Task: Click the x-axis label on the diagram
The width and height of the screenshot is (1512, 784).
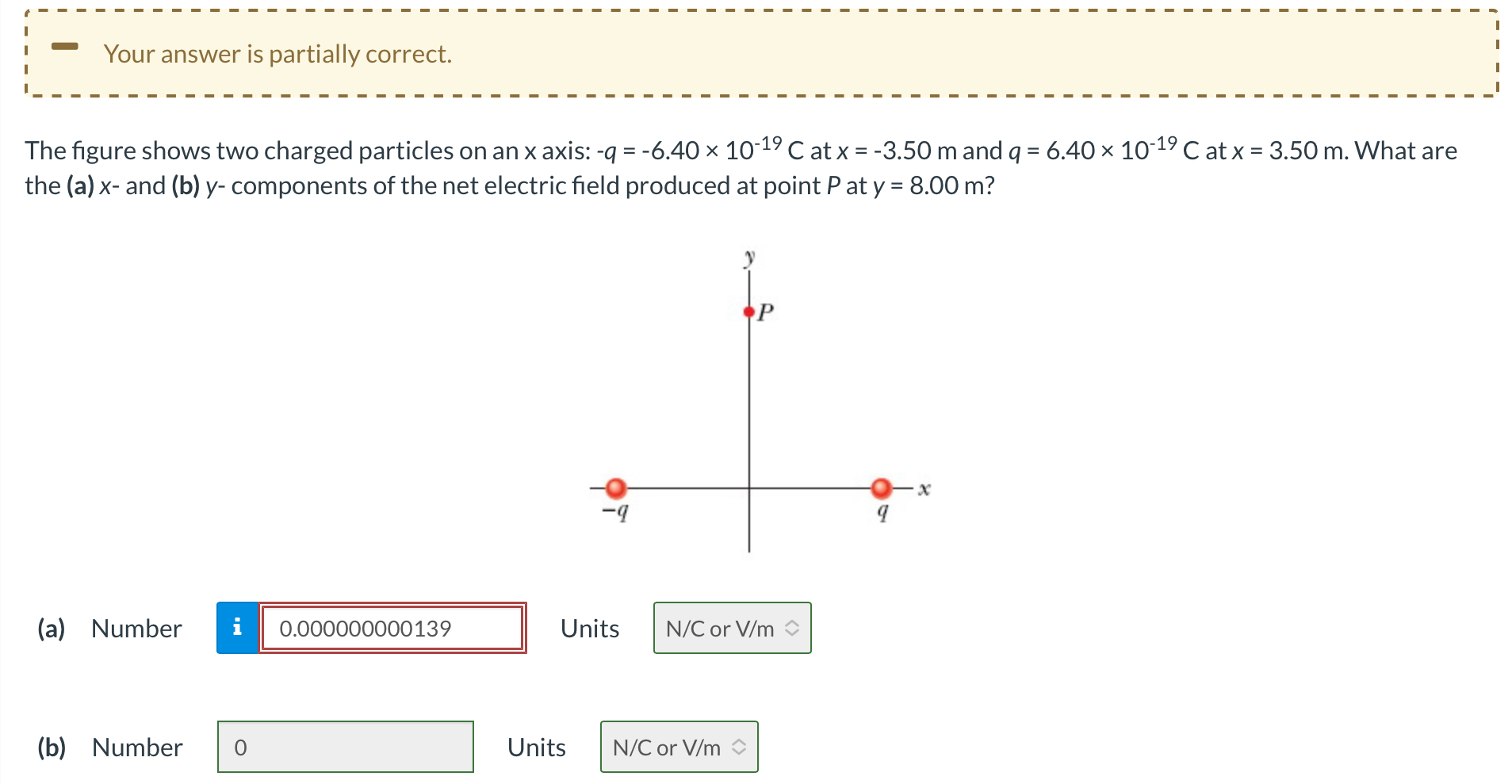Action: pos(922,488)
